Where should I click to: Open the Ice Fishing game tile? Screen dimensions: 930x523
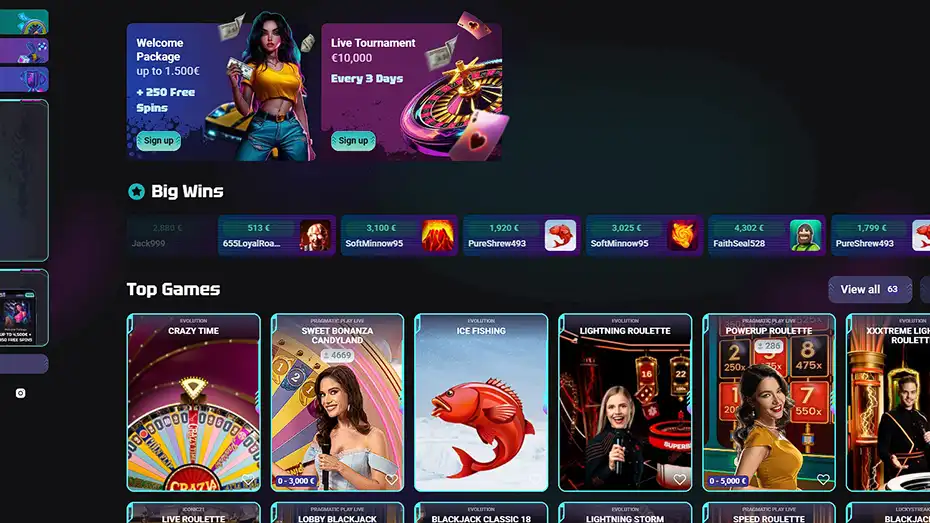pyautogui.click(x=481, y=403)
